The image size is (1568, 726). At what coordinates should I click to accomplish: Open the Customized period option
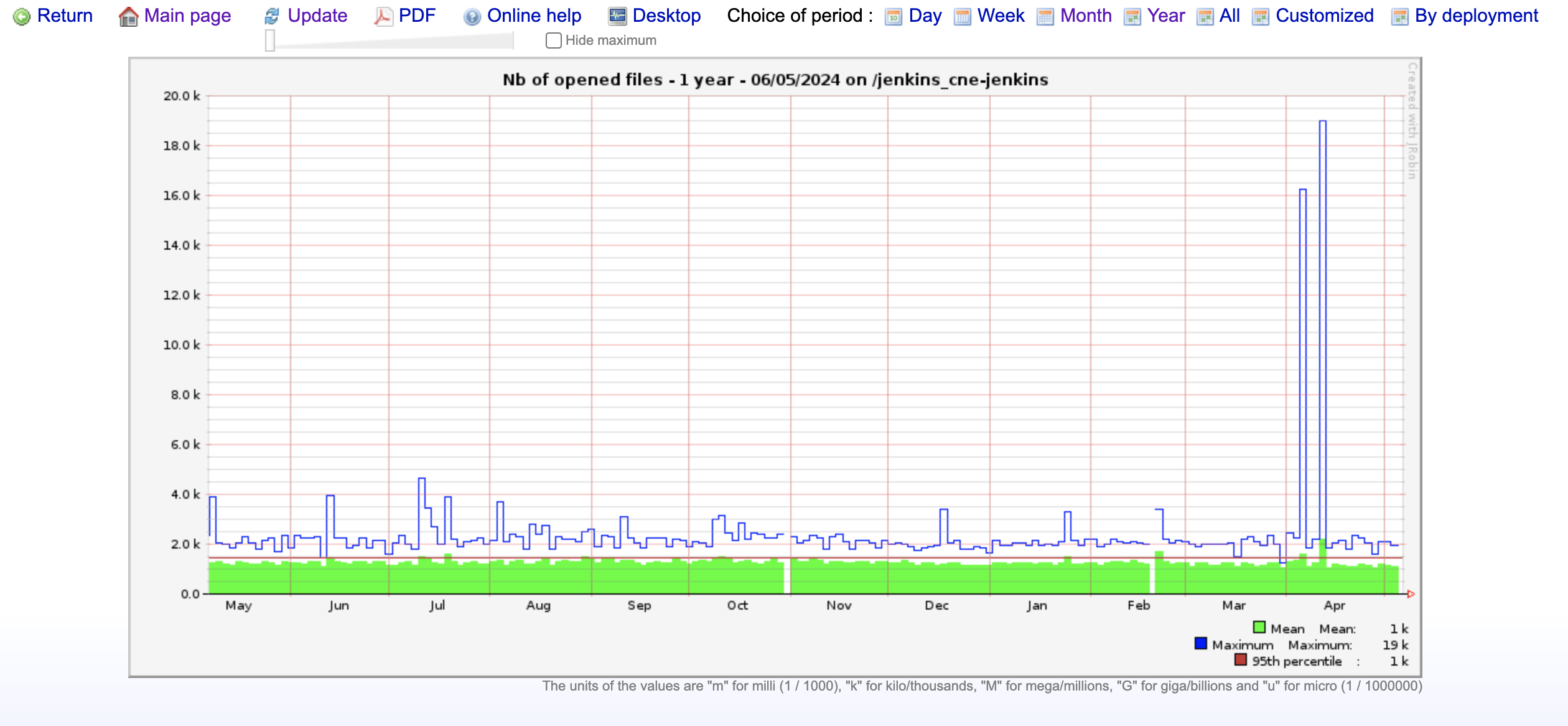(1325, 16)
